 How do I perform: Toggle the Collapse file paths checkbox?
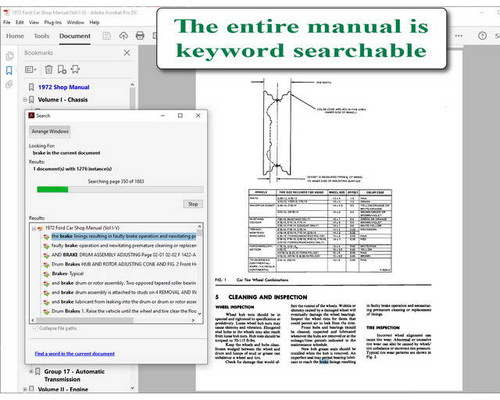point(35,328)
